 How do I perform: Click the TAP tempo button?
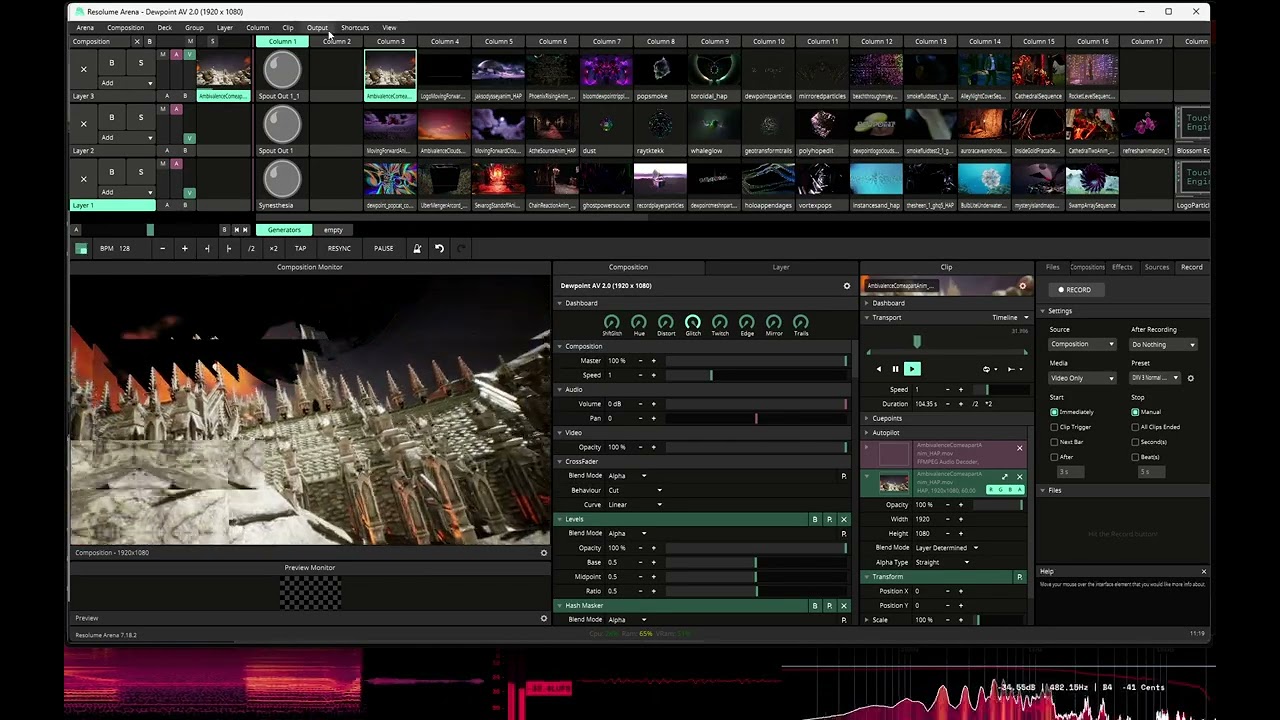coord(300,248)
